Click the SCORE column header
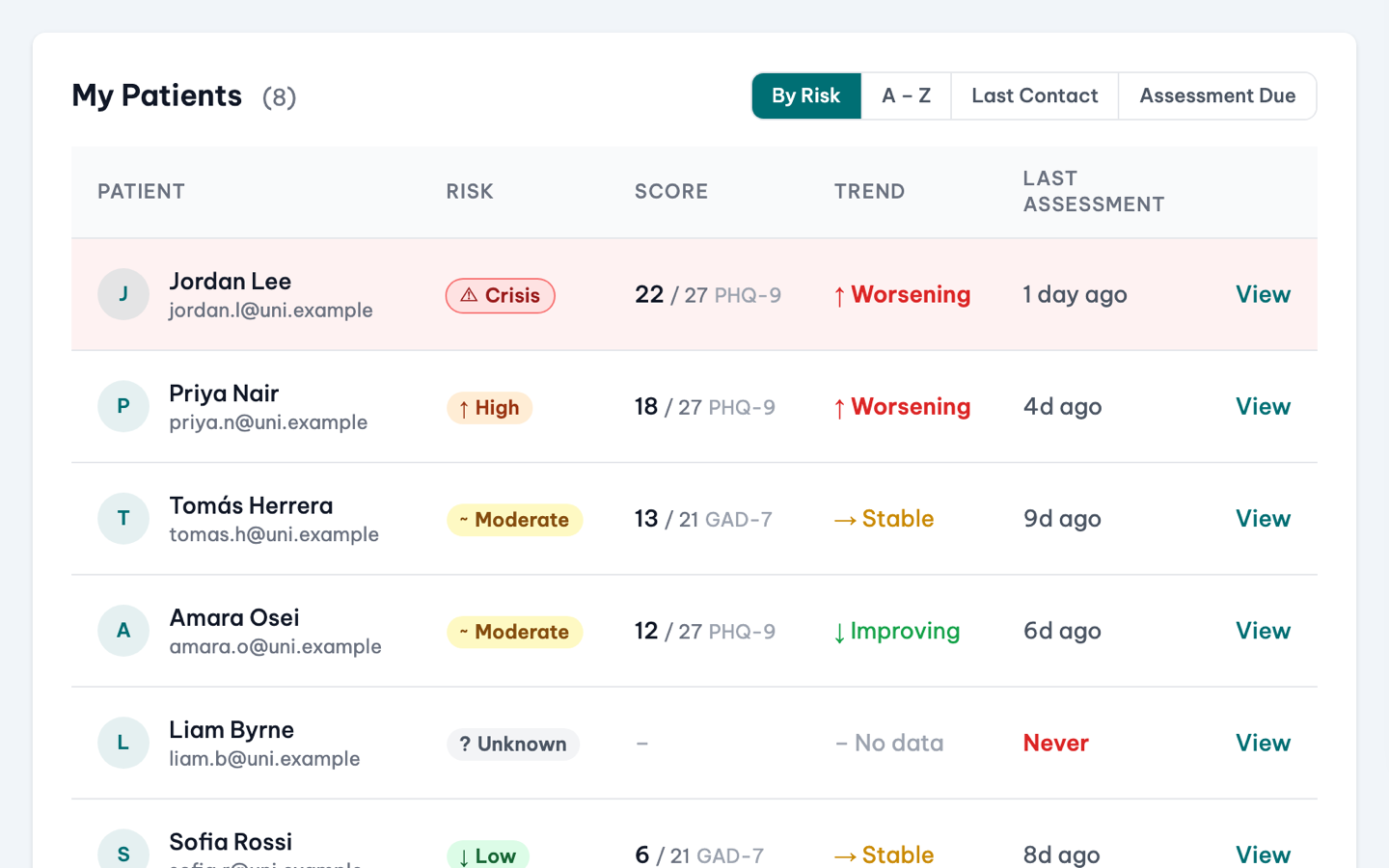 click(x=671, y=191)
